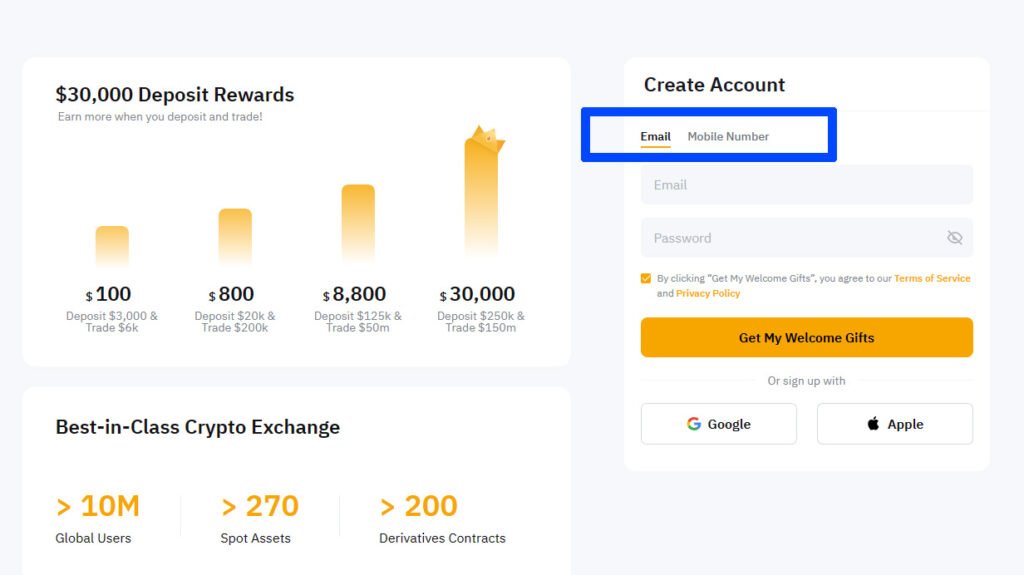Click the $30,000 reward amount text
This screenshot has height=575, width=1024.
477,294
